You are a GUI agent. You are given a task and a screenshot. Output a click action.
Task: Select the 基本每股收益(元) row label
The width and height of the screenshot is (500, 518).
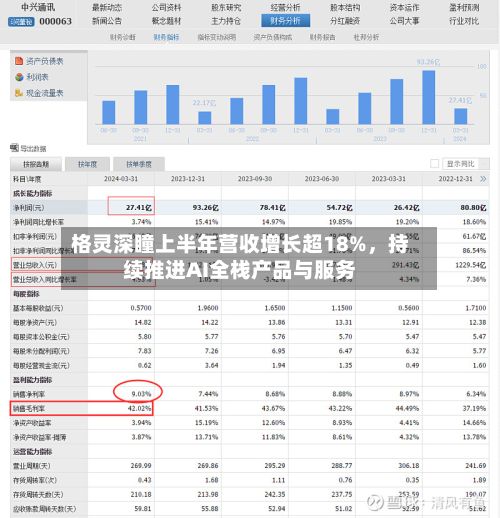(38, 308)
